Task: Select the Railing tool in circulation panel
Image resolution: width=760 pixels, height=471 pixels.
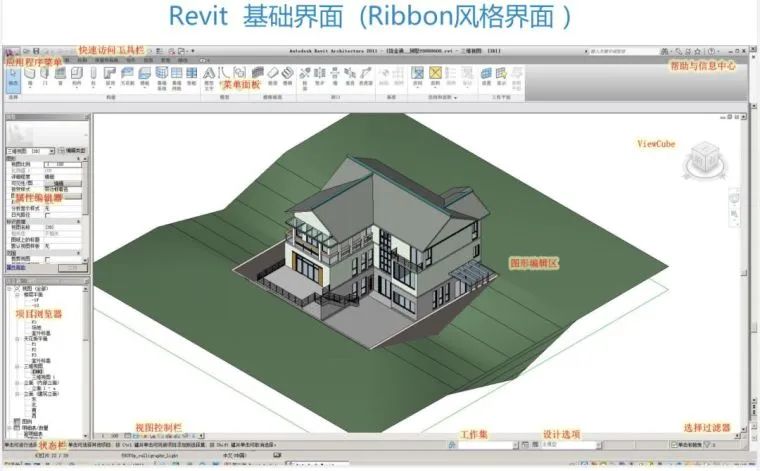Action: pos(258,73)
